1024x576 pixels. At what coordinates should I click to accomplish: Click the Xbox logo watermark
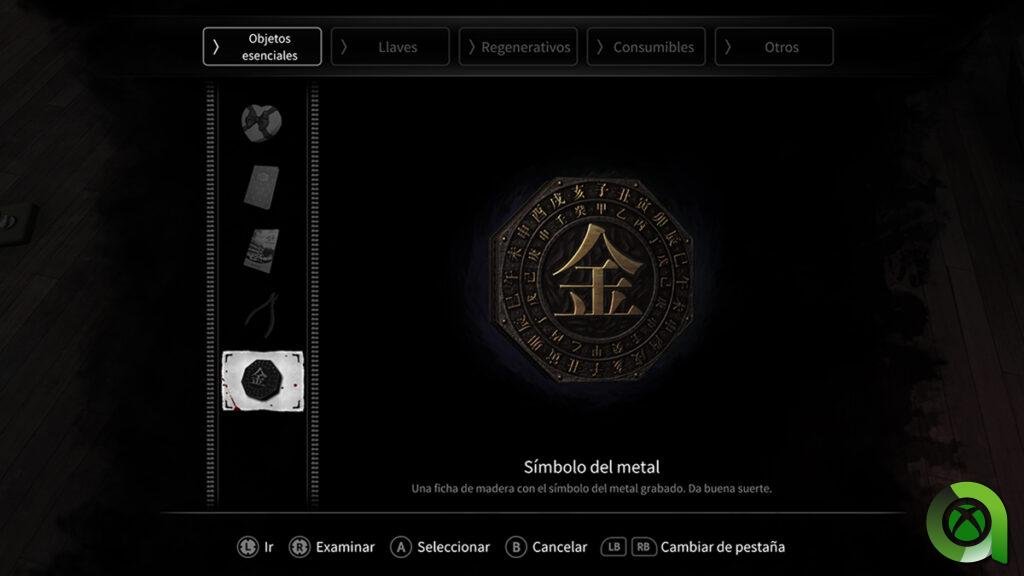tap(967, 522)
